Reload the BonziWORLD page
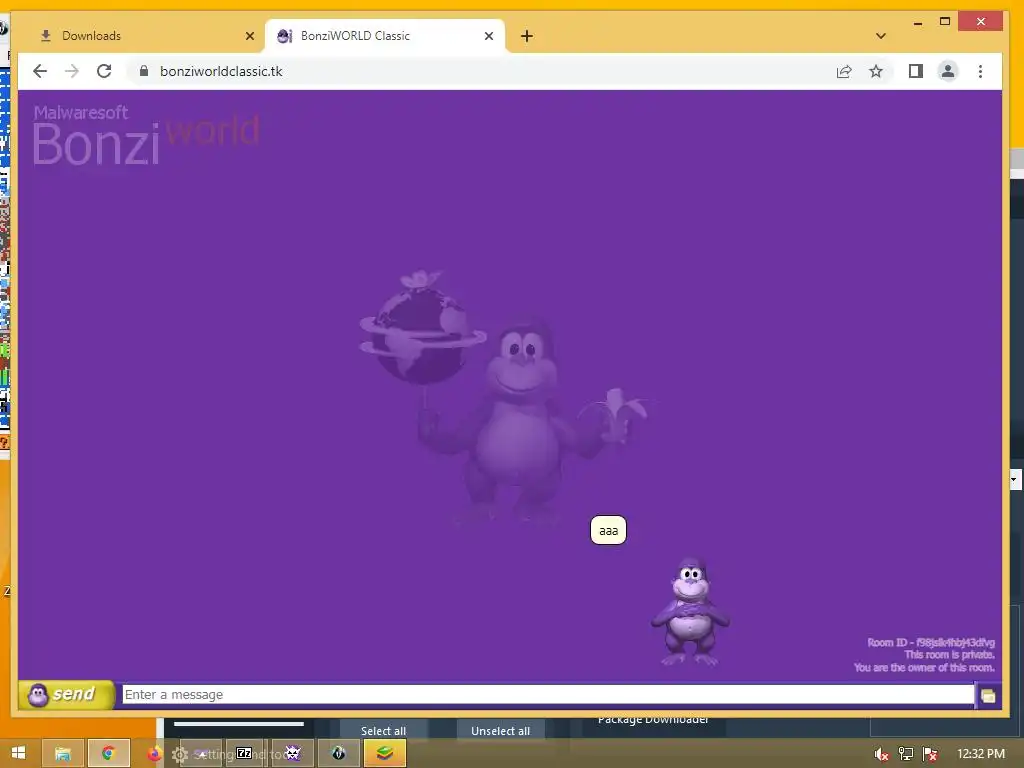The width and height of the screenshot is (1024, 768). coord(104,71)
